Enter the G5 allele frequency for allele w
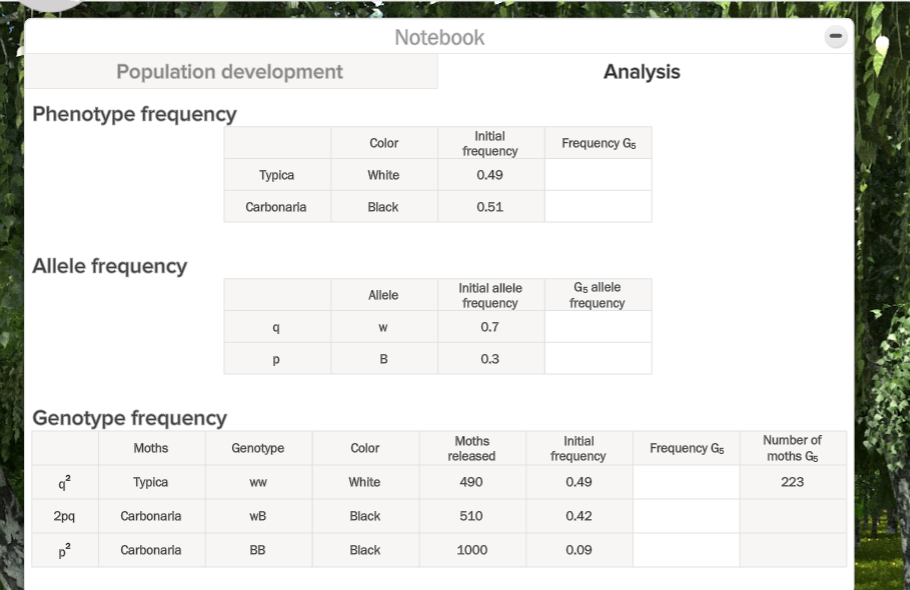Screen dimensions: 910x590 598,326
